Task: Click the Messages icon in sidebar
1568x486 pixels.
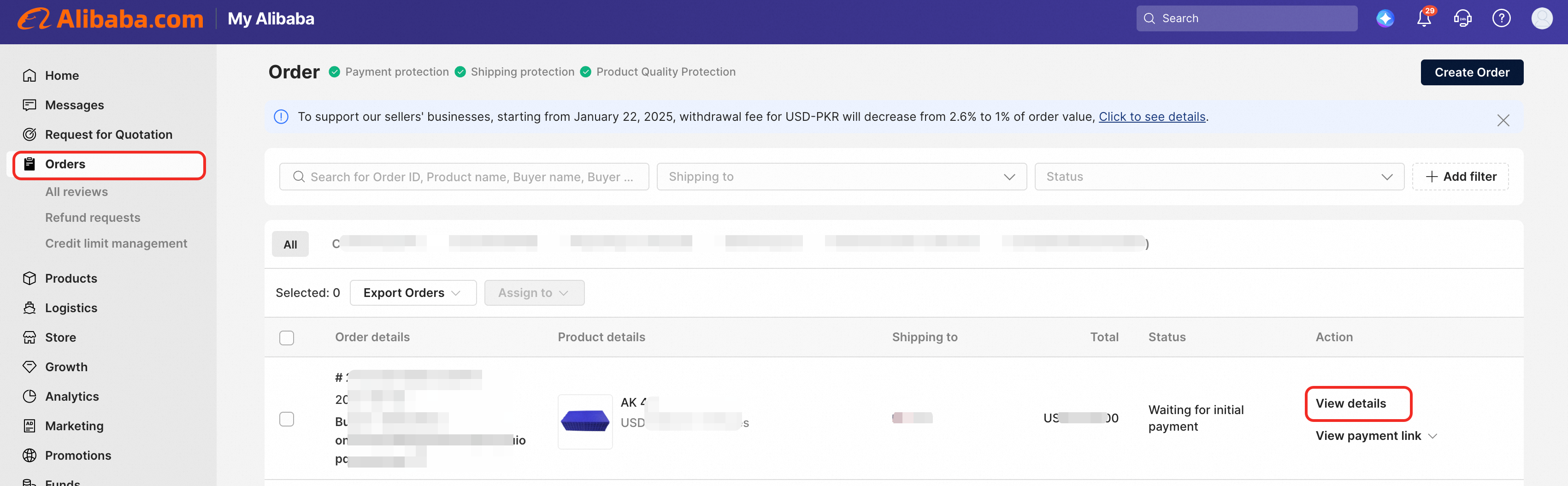Action: 29,105
